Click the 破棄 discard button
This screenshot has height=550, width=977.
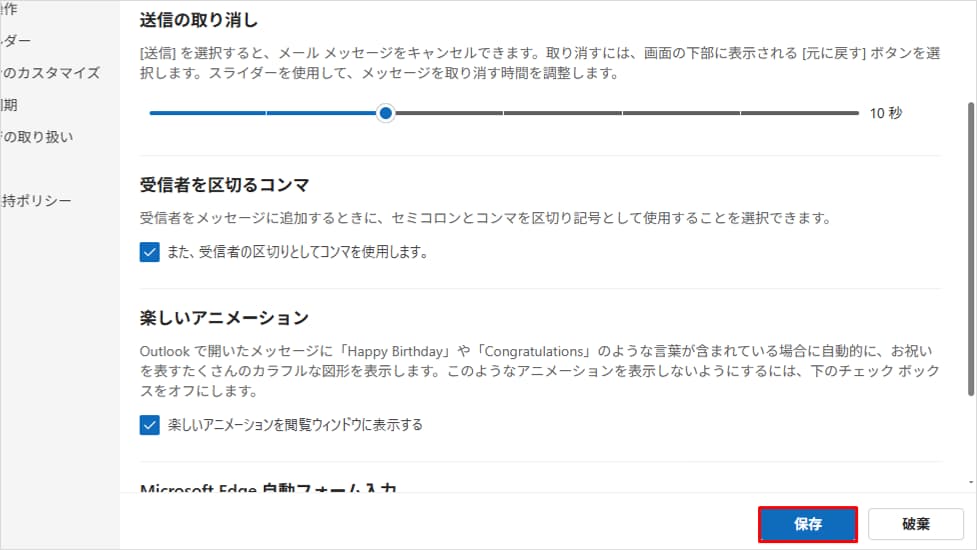pyautogui.click(x=915, y=524)
